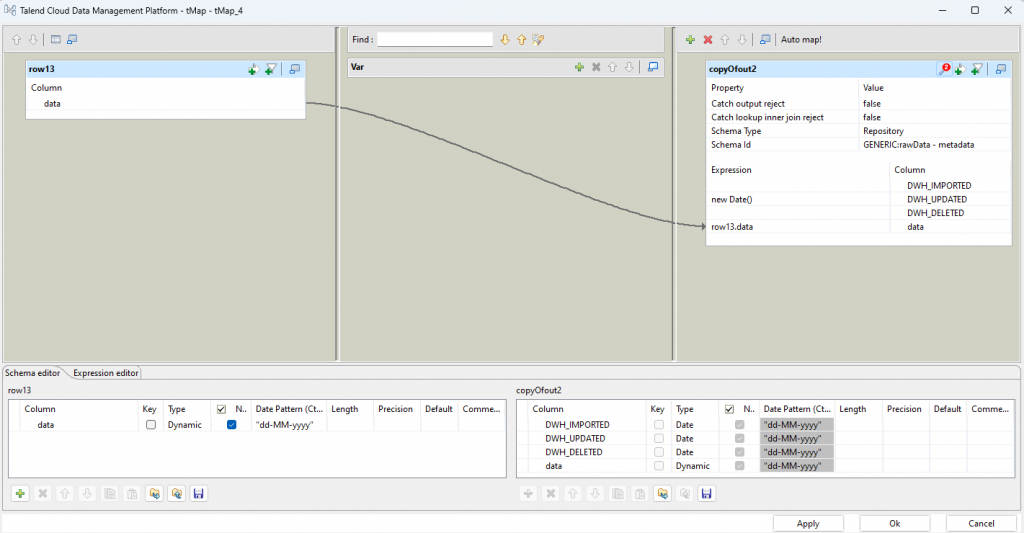
Task: Click highlight search results icon beside Find
Action: [539, 40]
